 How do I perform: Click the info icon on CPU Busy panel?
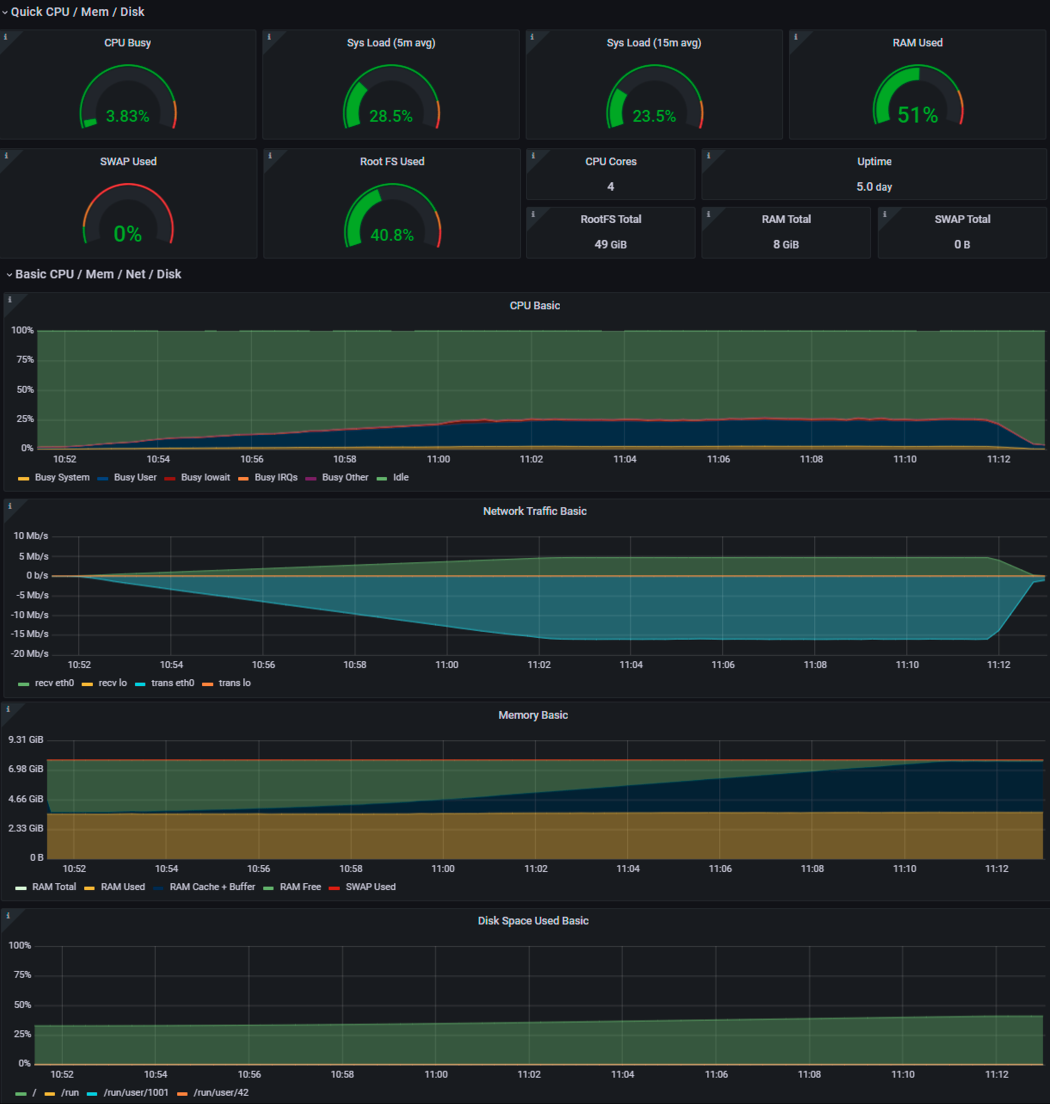click(x=6, y=36)
